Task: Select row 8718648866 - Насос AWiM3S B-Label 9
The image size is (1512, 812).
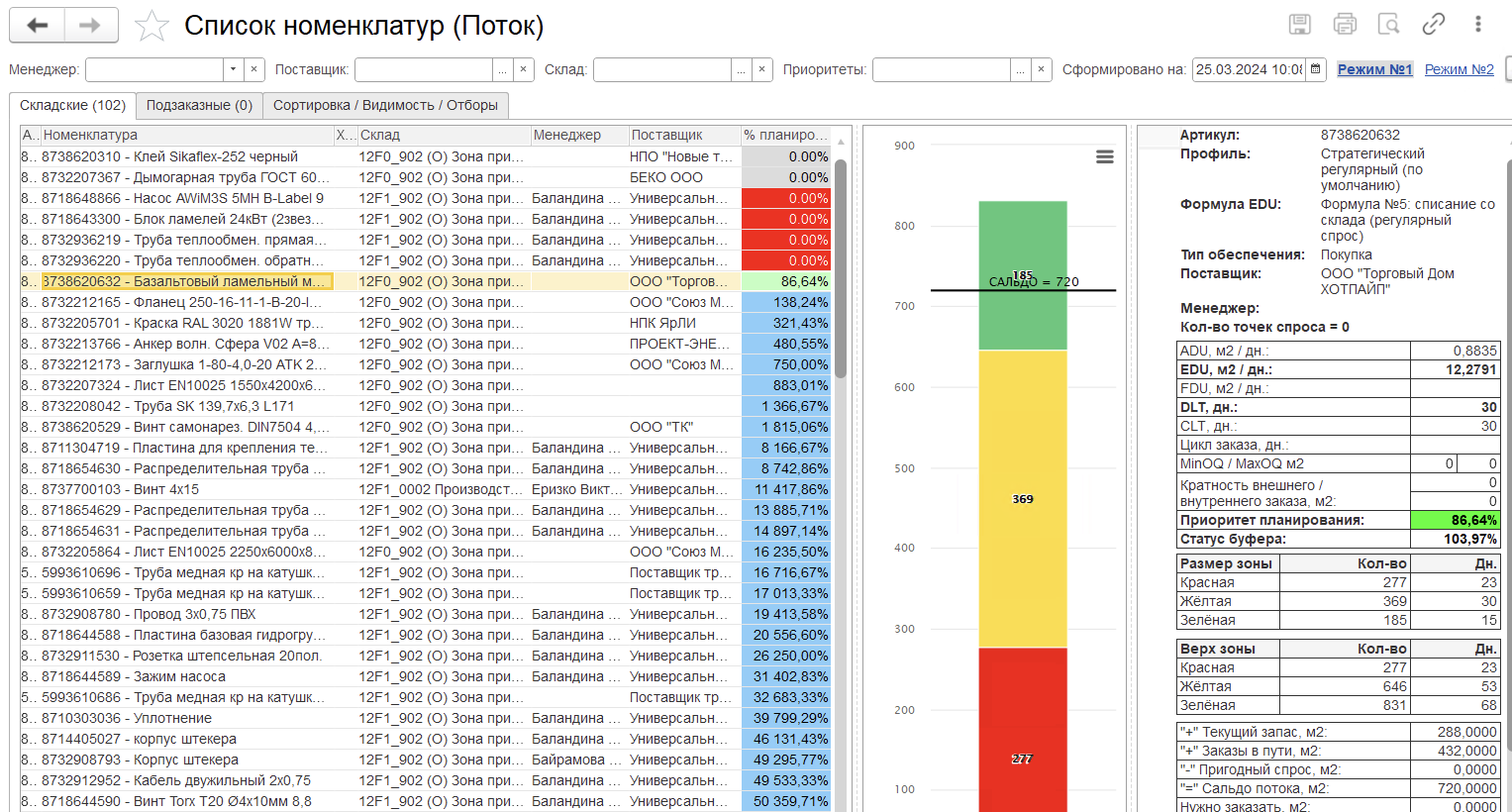Action: point(425,198)
